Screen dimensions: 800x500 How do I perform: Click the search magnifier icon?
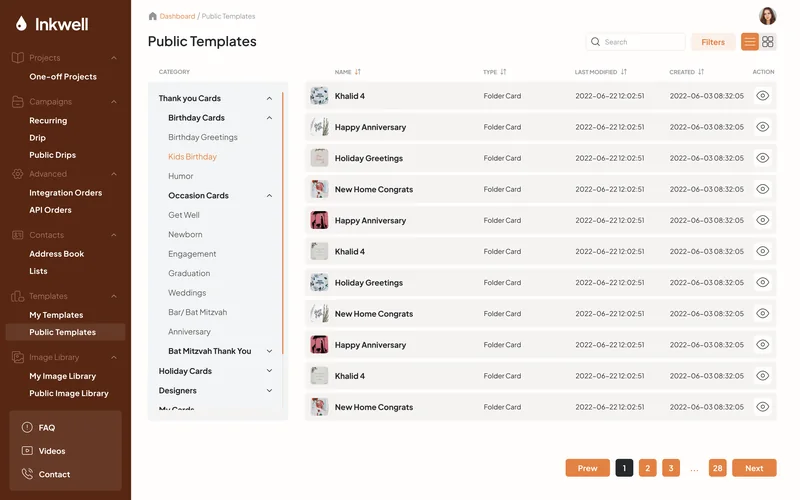(x=595, y=42)
